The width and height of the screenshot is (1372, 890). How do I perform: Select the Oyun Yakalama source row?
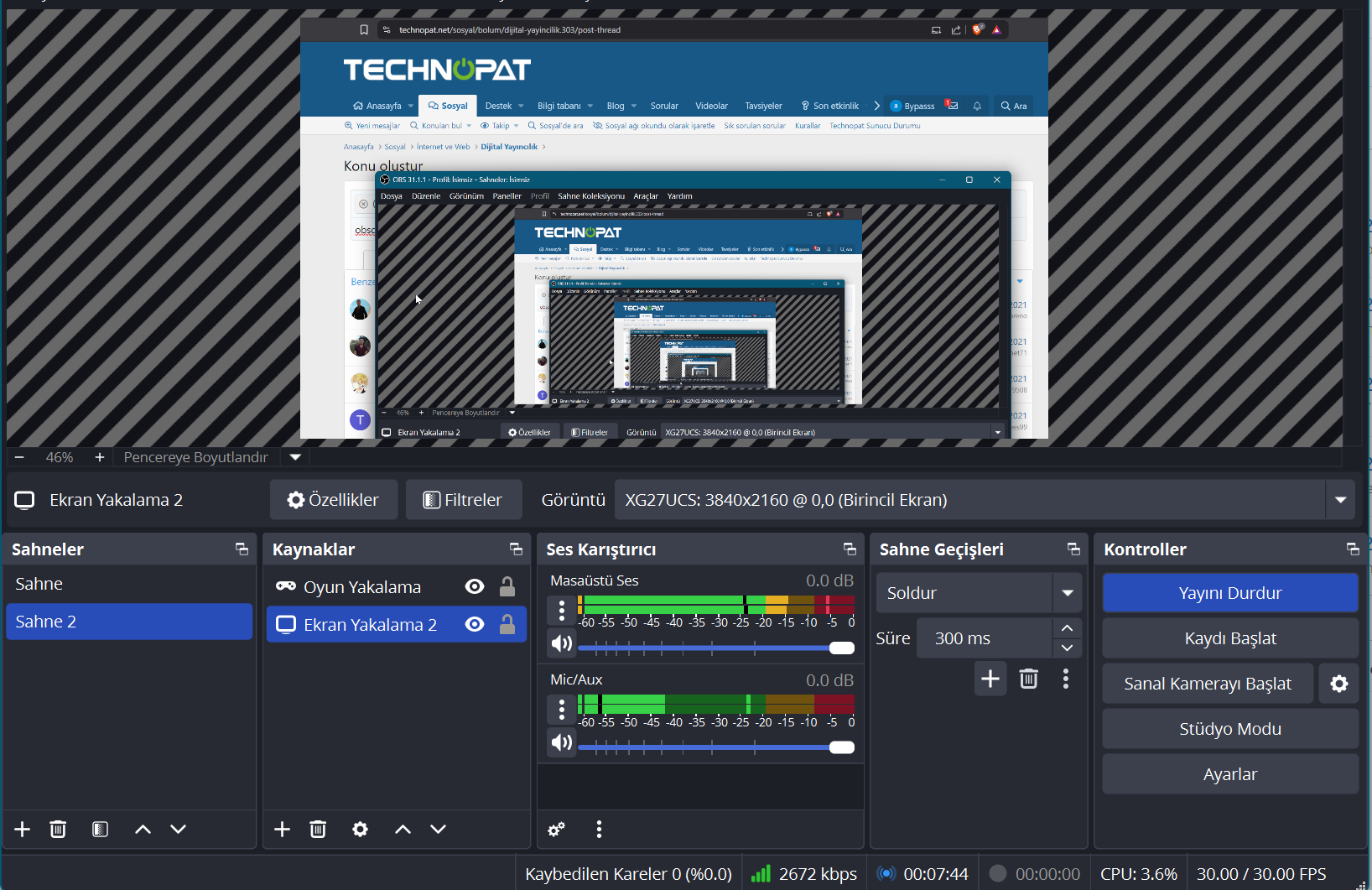tap(397, 587)
